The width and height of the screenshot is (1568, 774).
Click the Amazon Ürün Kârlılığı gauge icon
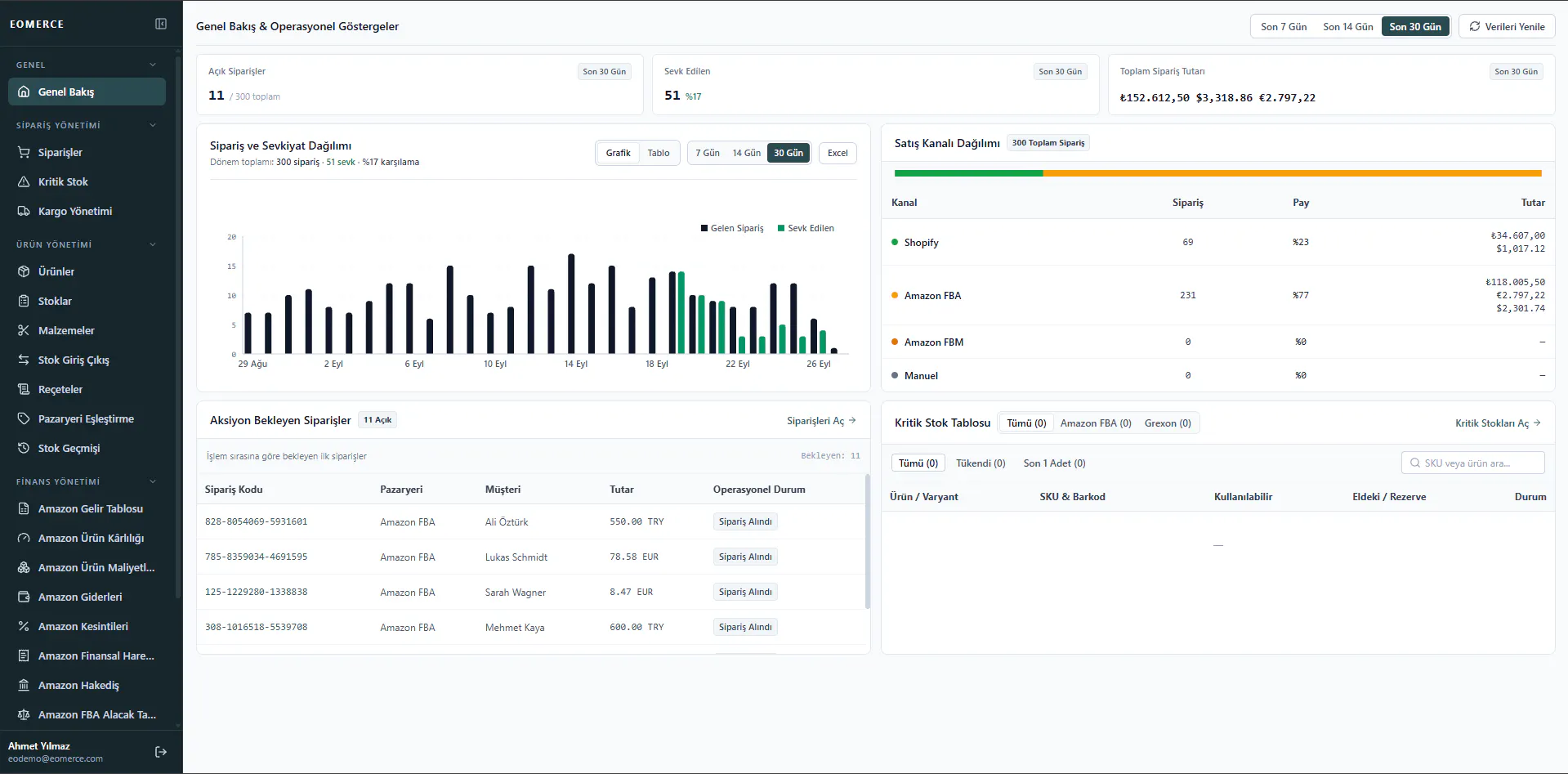pos(24,538)
